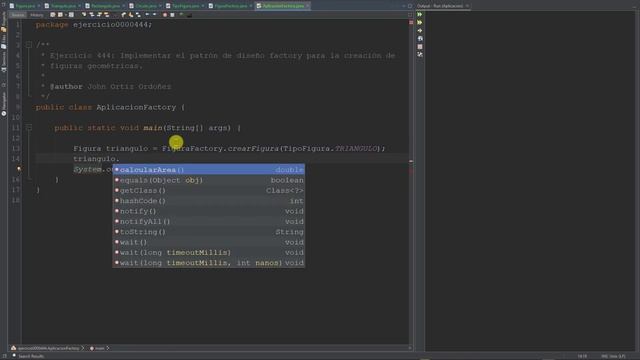Maximize the editor window icon near tabs
This screenshot has height=360, width=640.
point(410,6)
